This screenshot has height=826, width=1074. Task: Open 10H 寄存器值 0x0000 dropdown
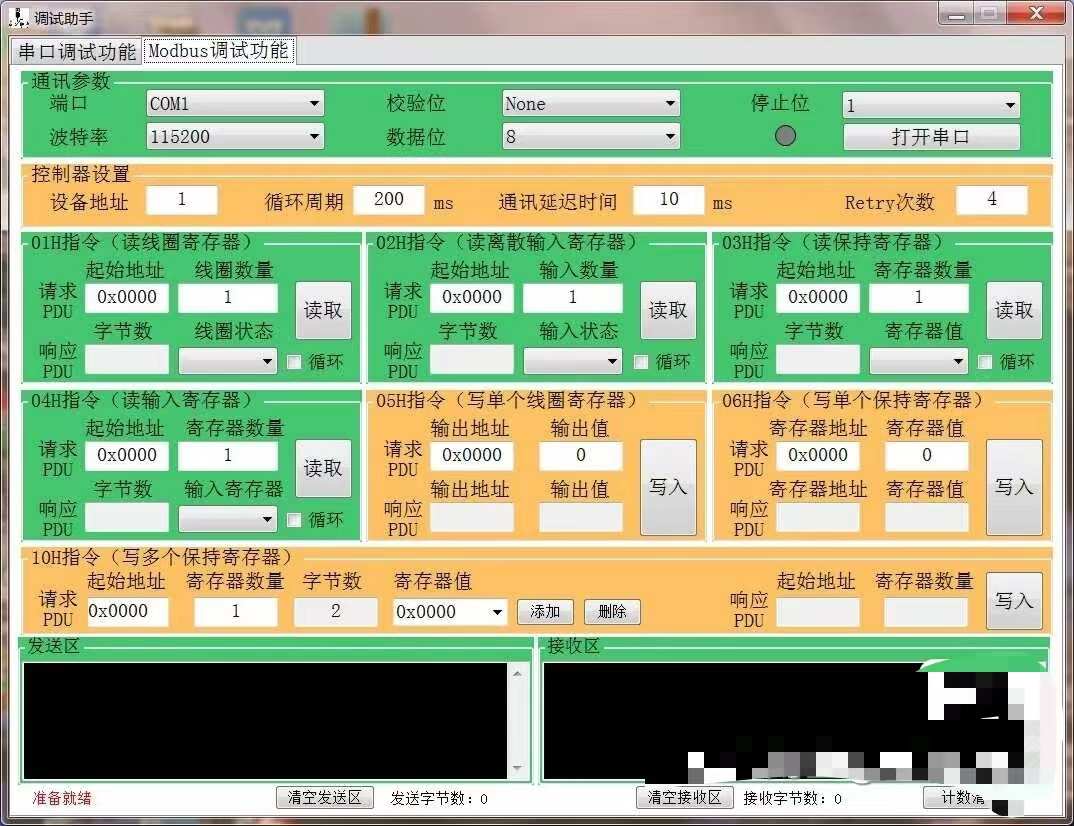click(x=450, y=612)
